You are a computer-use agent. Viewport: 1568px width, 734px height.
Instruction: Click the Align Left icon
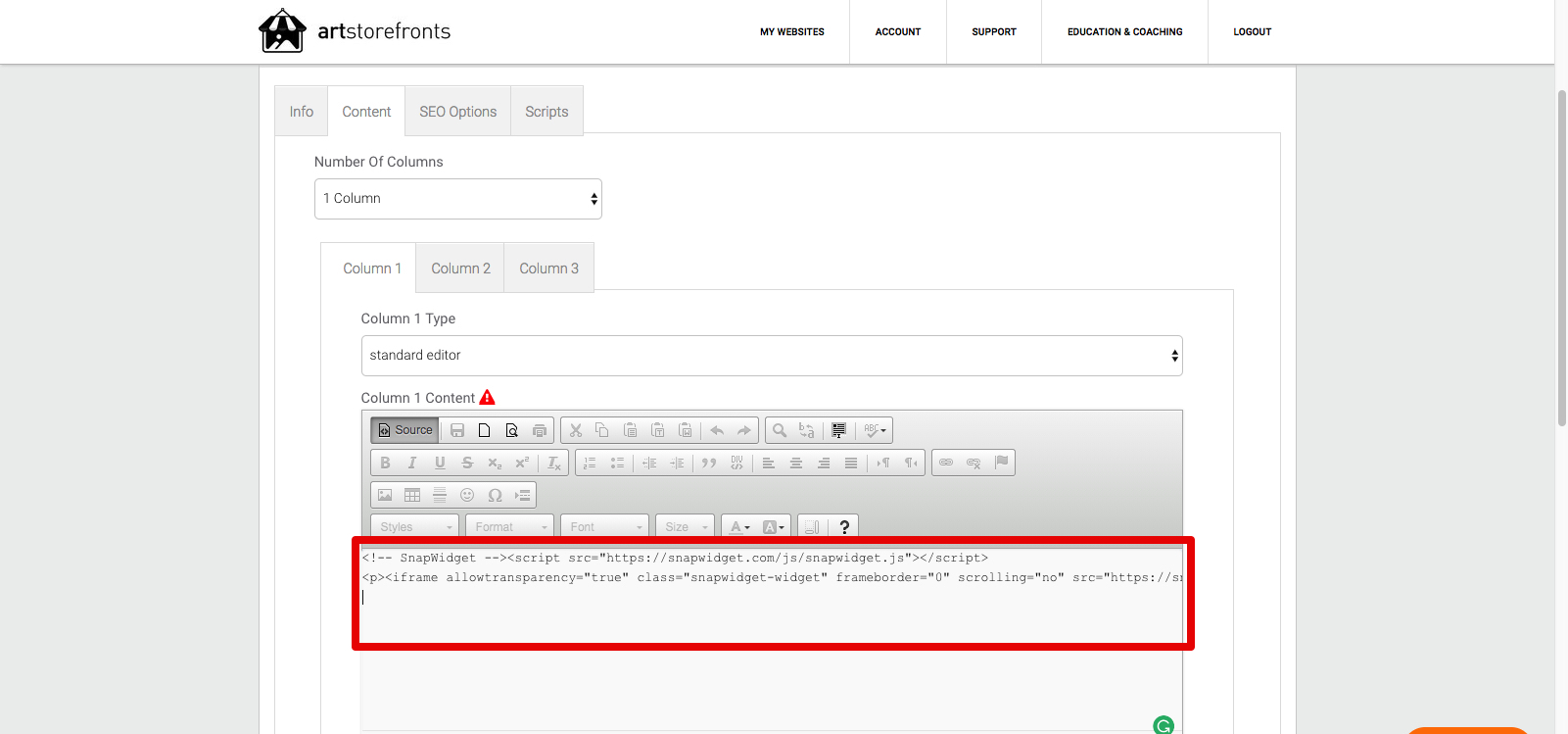(x=769, y=463)
